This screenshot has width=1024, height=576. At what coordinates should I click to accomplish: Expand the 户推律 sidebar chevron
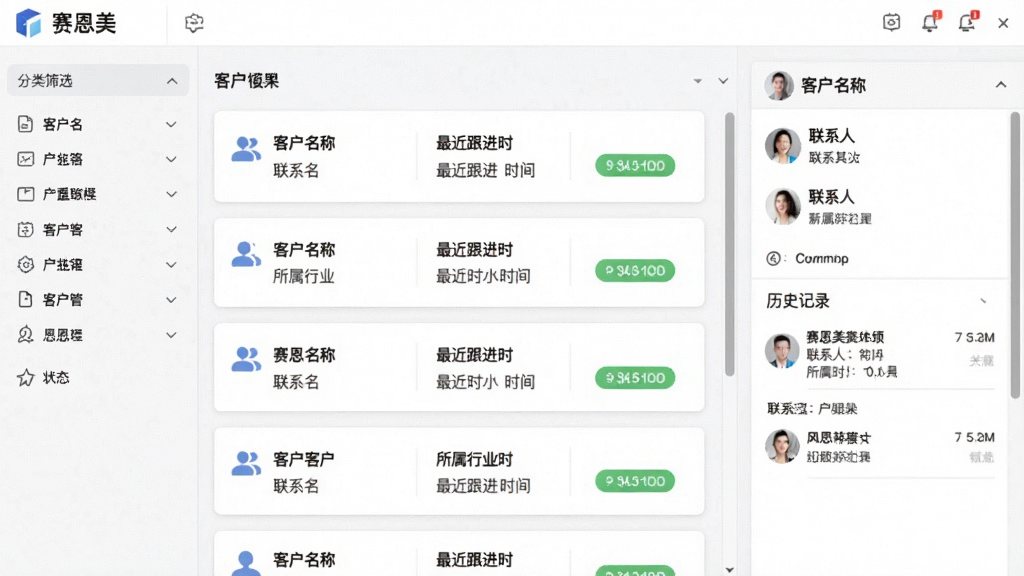171,264
